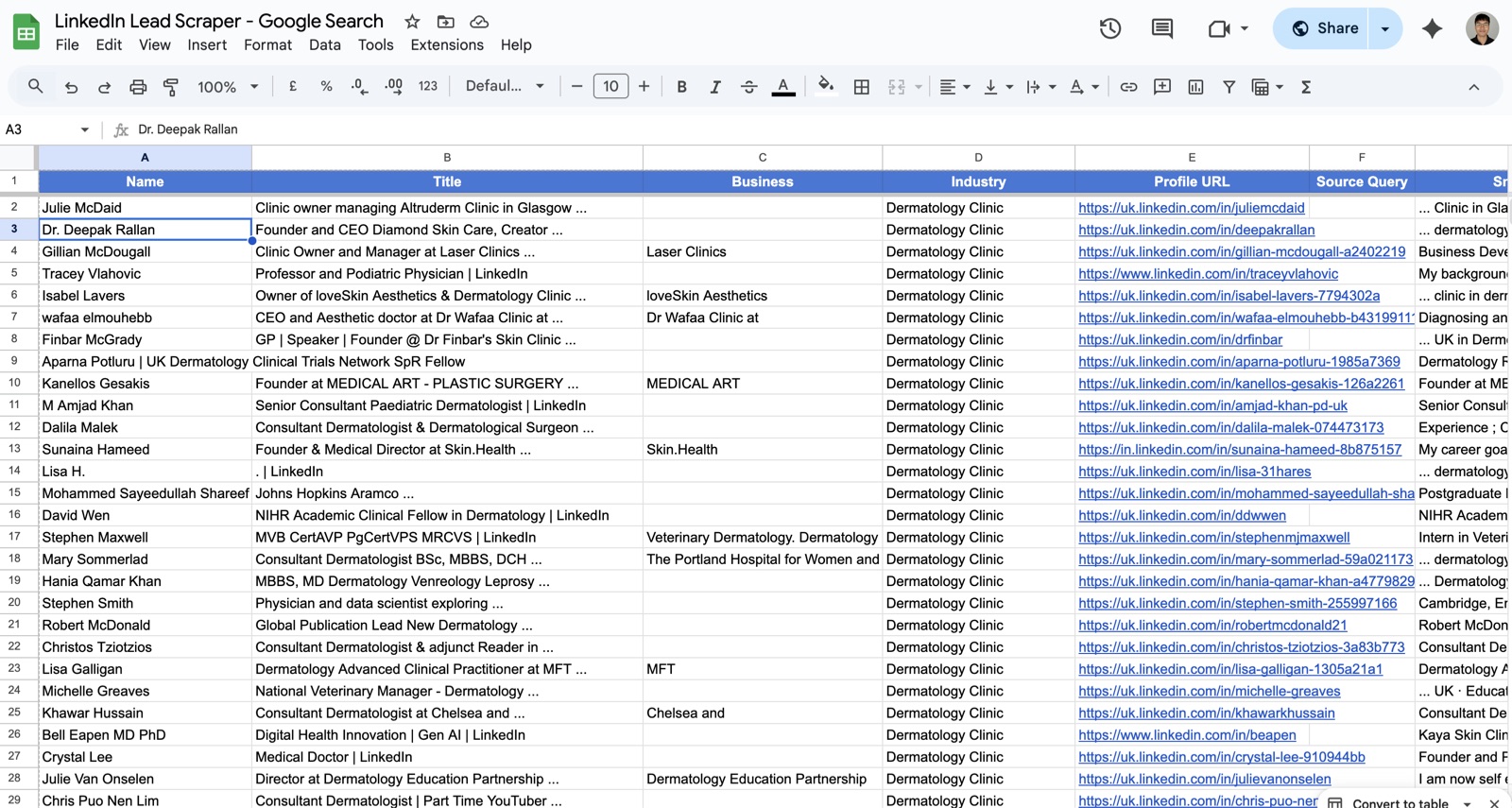1512x808 pixels.
Task: Toggle bold formatting
Action: tap(681, 87)
